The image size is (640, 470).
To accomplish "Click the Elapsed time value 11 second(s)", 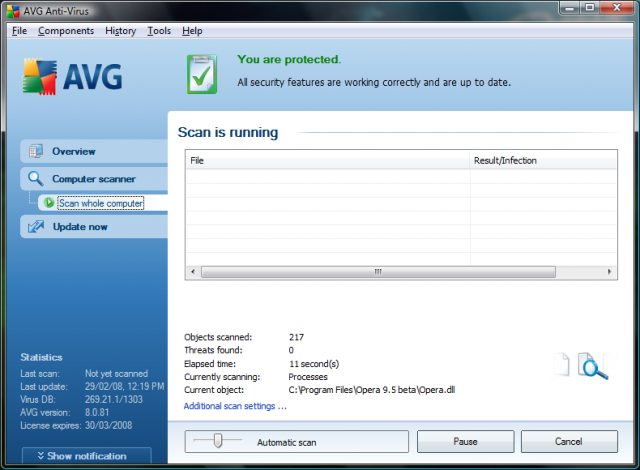I will tap(314, 364).
